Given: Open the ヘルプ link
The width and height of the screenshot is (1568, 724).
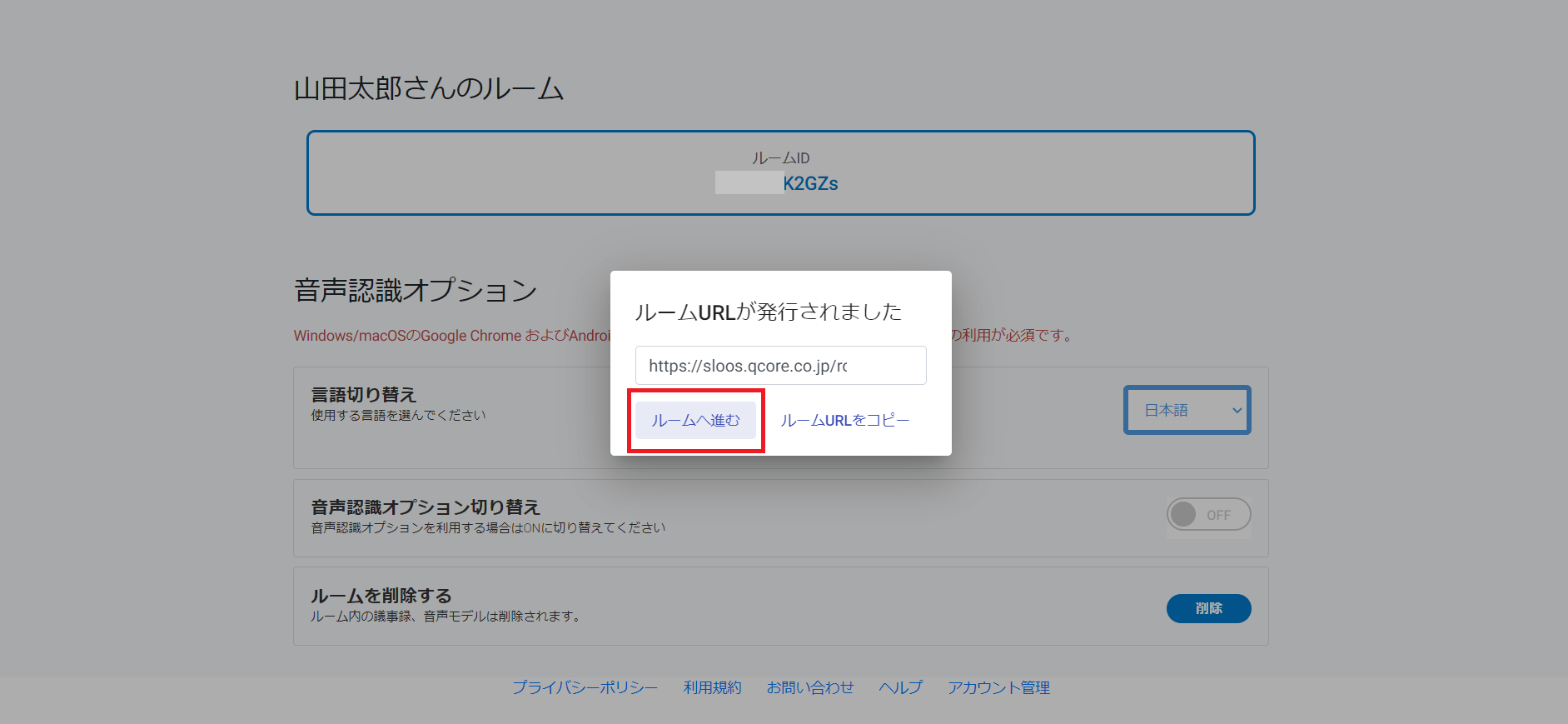Looking at the screenshot, I should coord(901,687).
